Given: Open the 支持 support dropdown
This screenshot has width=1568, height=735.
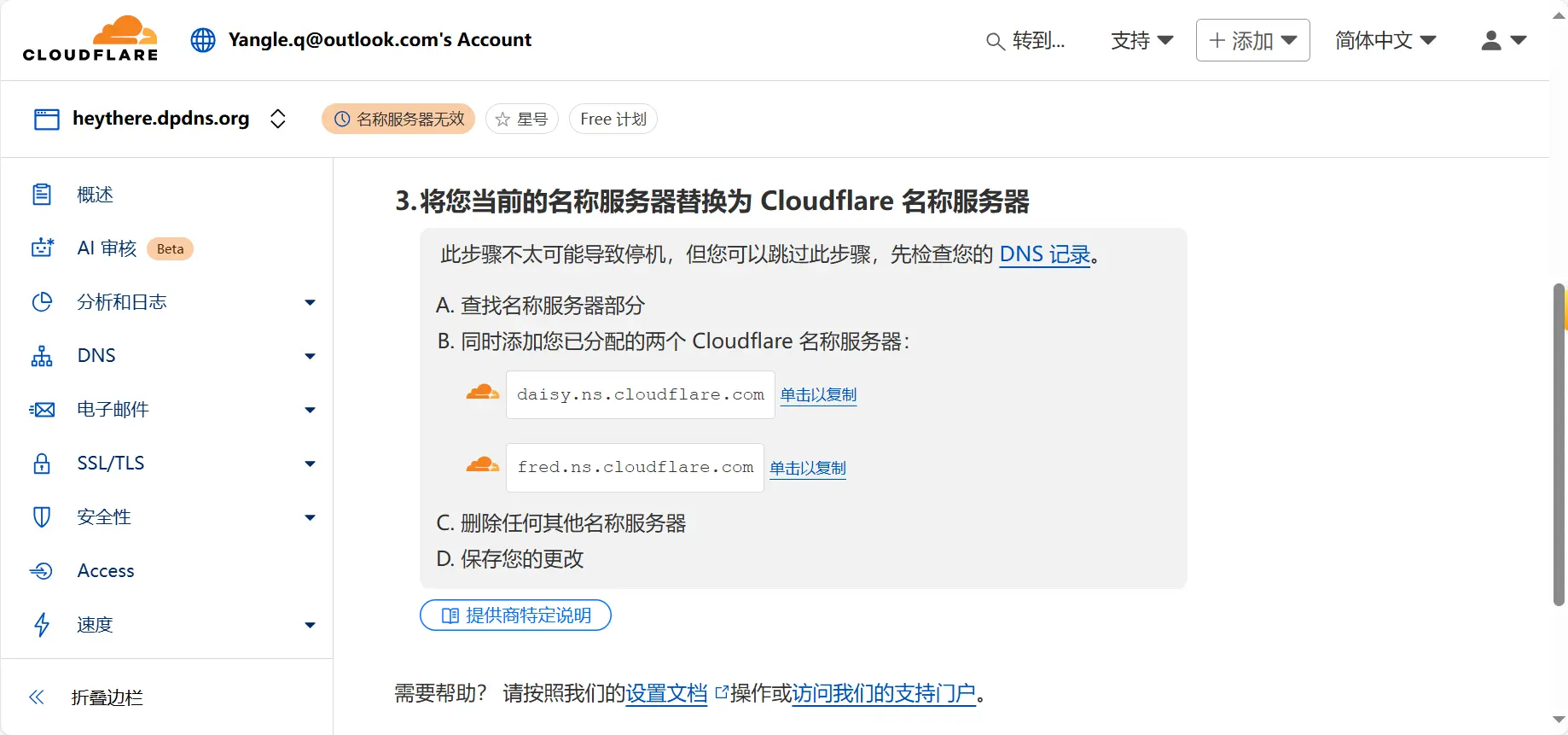Looking at the screenshot, I should tap(1142, 40).
